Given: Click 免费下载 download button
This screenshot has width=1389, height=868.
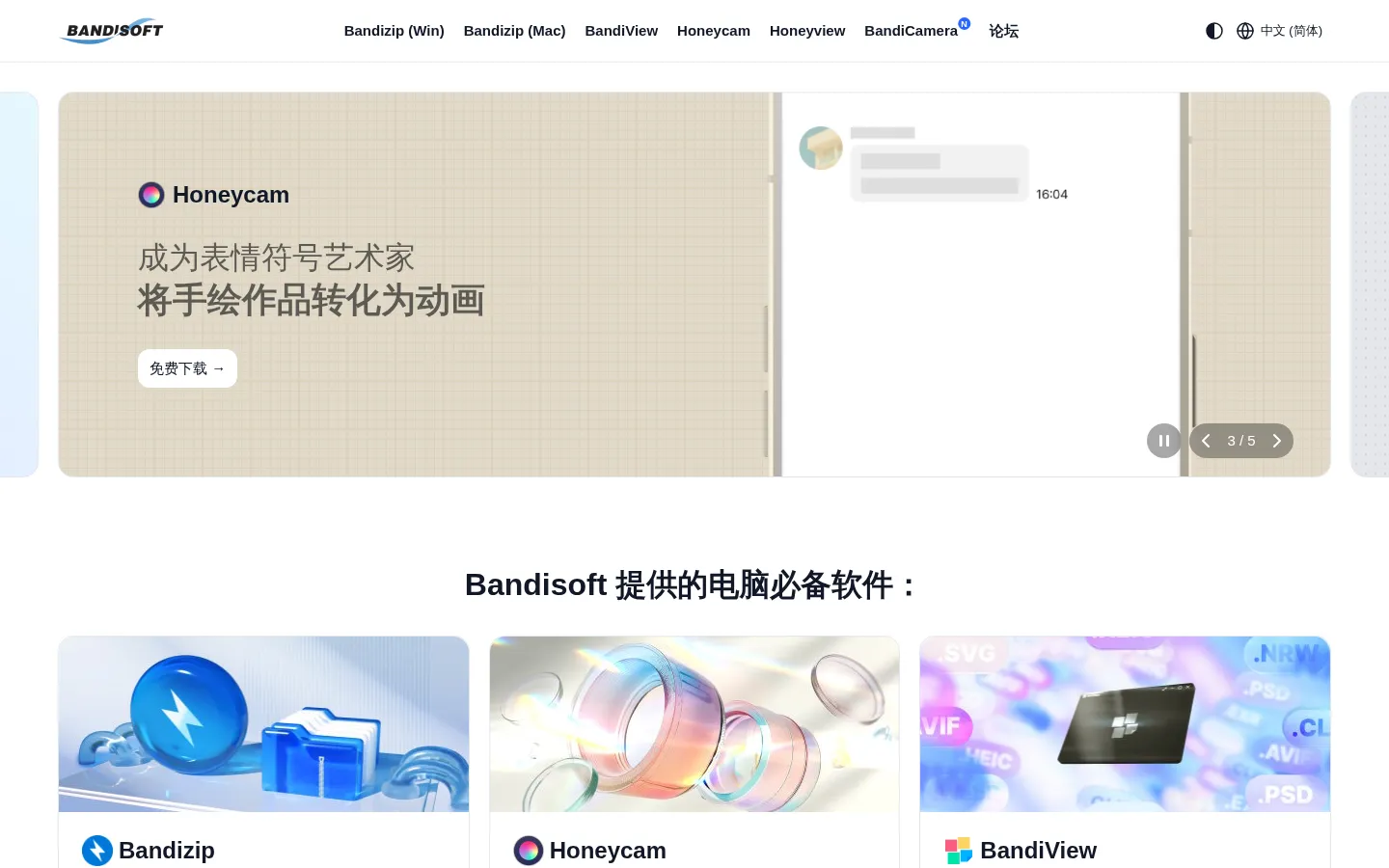Looking at the screenshot, I should coord(187,368).
